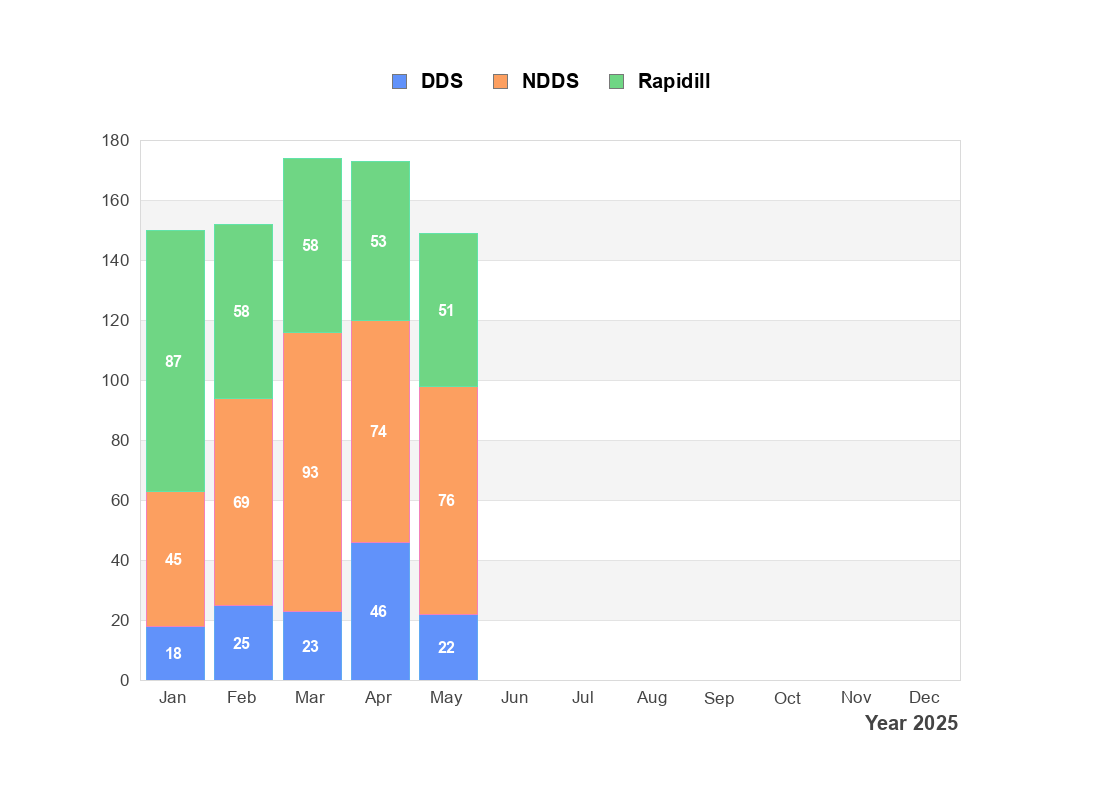Click May's green Rapidill segment valued 51
Image resolution: width=1100 pixels, height=800 pixels.
(x=448, y=310)
